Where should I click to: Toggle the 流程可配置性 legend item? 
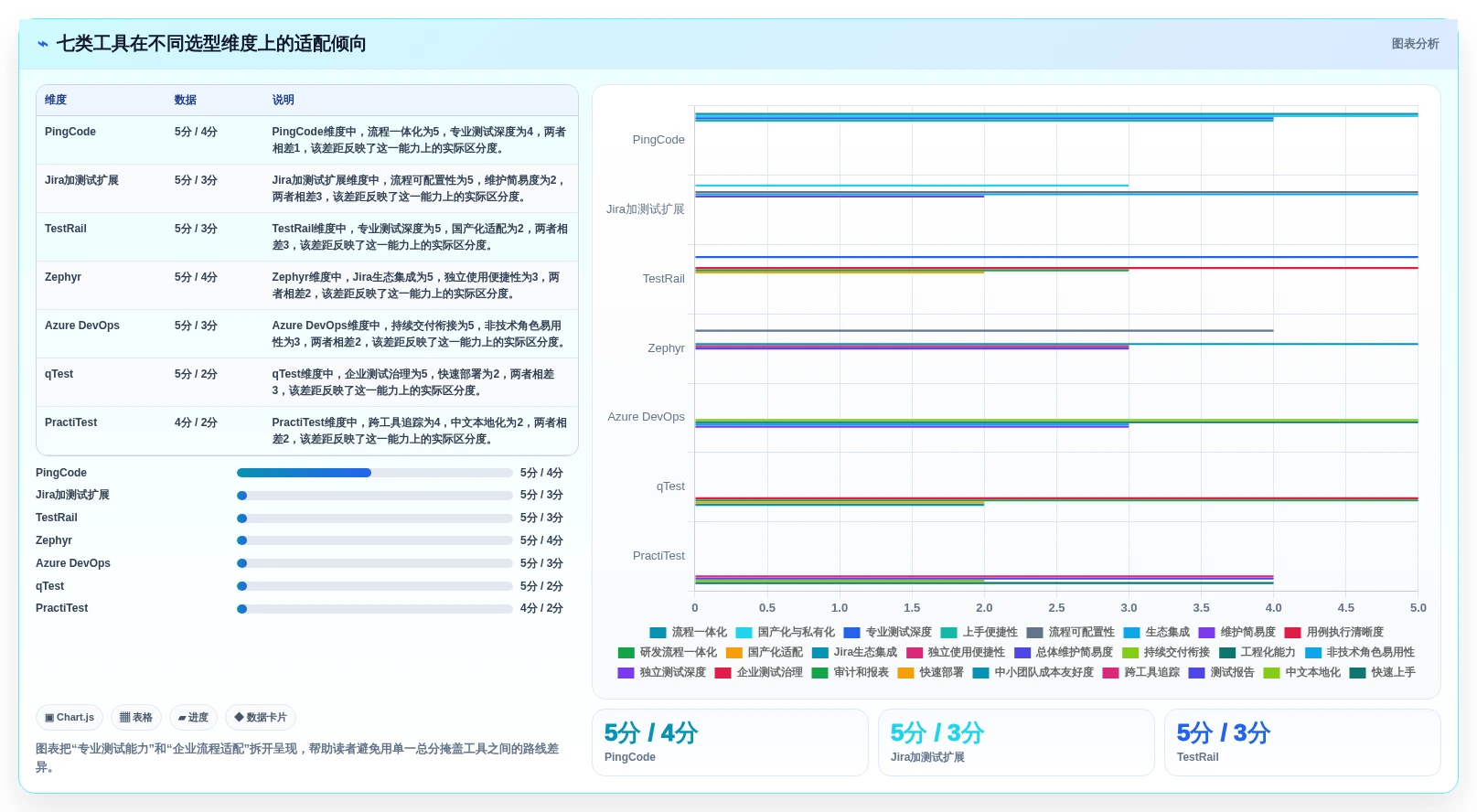click(x=1071, y=632)
